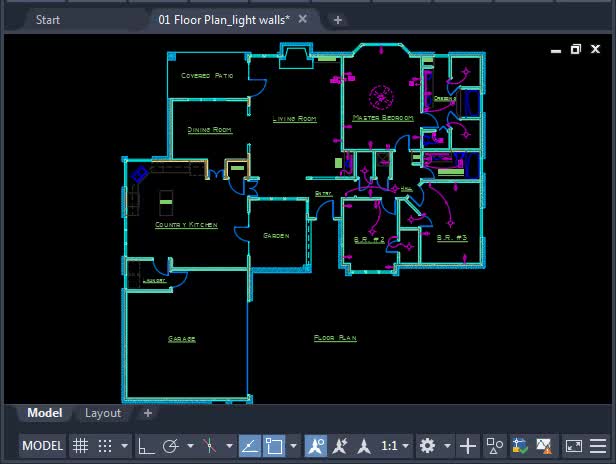616x464 pixels.
Task: Toggle the drawing grid display
Action: coord(80,446)
